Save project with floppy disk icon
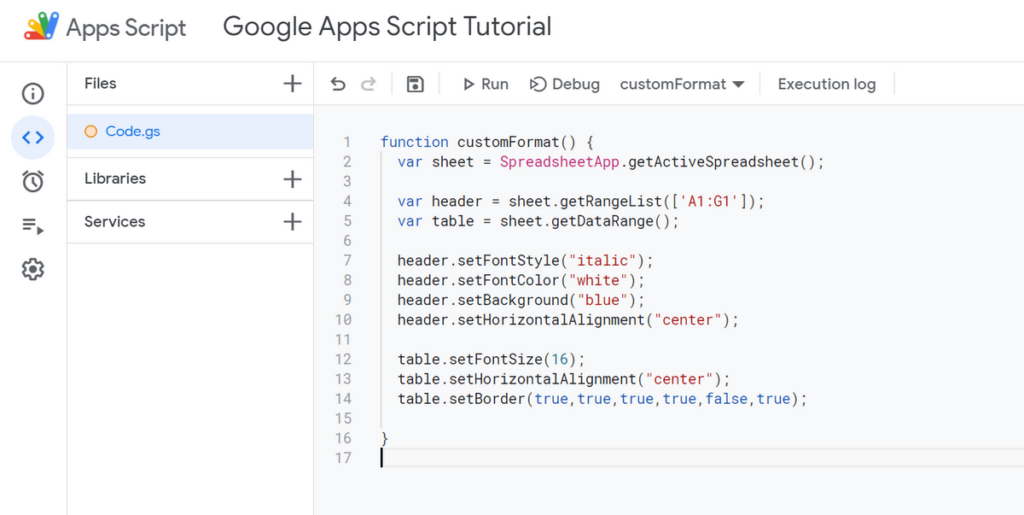Image resolution: width=1024 pixels, height=515 pixels. pos(415,84)
